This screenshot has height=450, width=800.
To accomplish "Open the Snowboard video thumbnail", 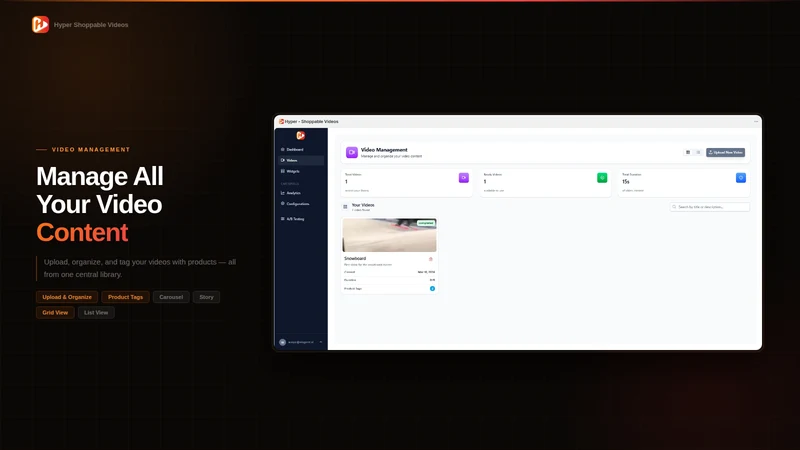I will (389, 235).
